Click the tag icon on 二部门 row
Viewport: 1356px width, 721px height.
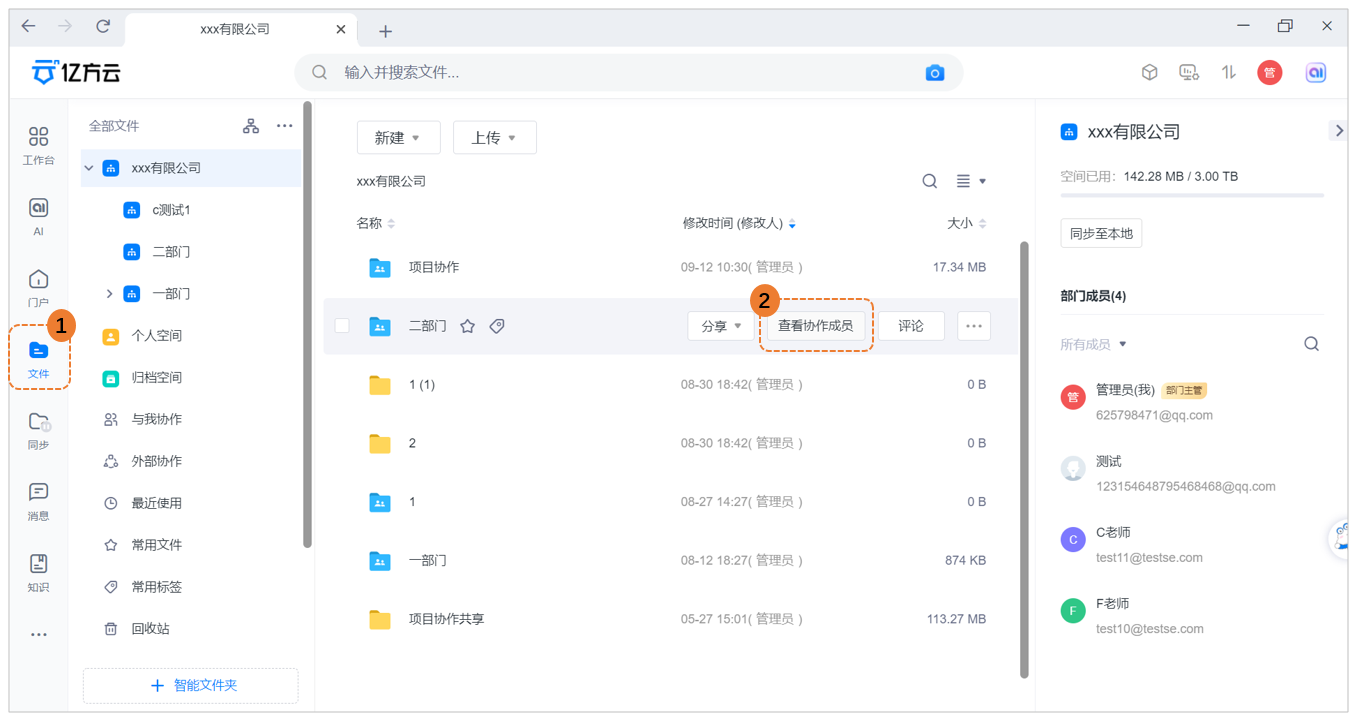coord(497,326)
